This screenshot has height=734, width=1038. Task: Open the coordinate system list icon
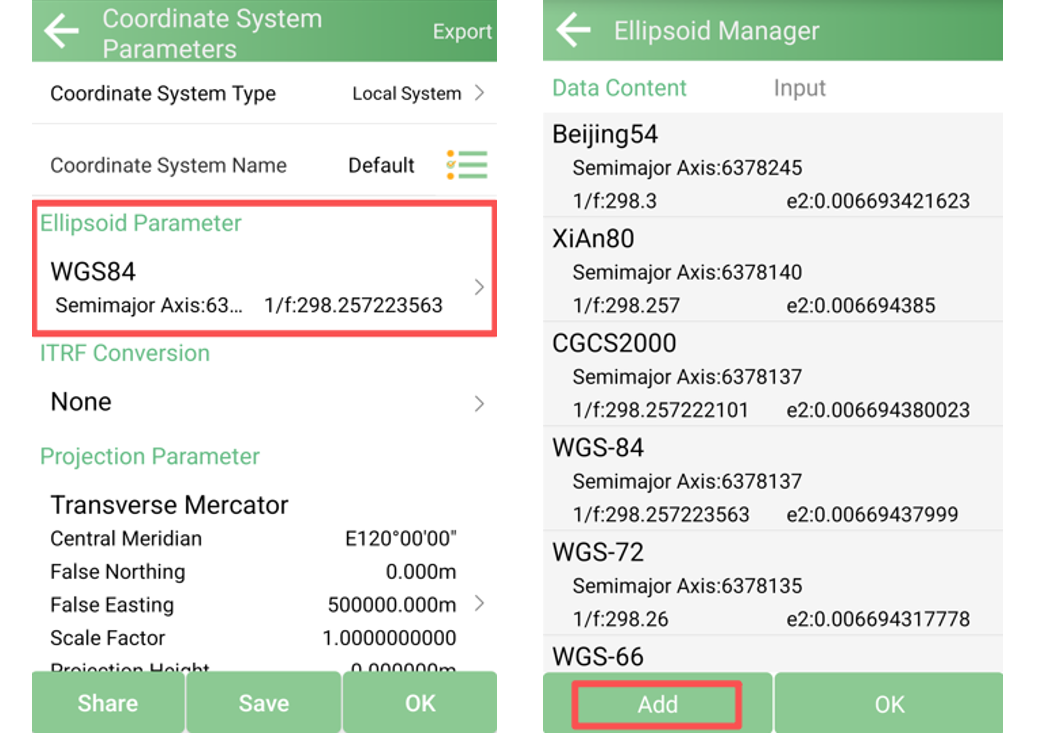[467, 165]
